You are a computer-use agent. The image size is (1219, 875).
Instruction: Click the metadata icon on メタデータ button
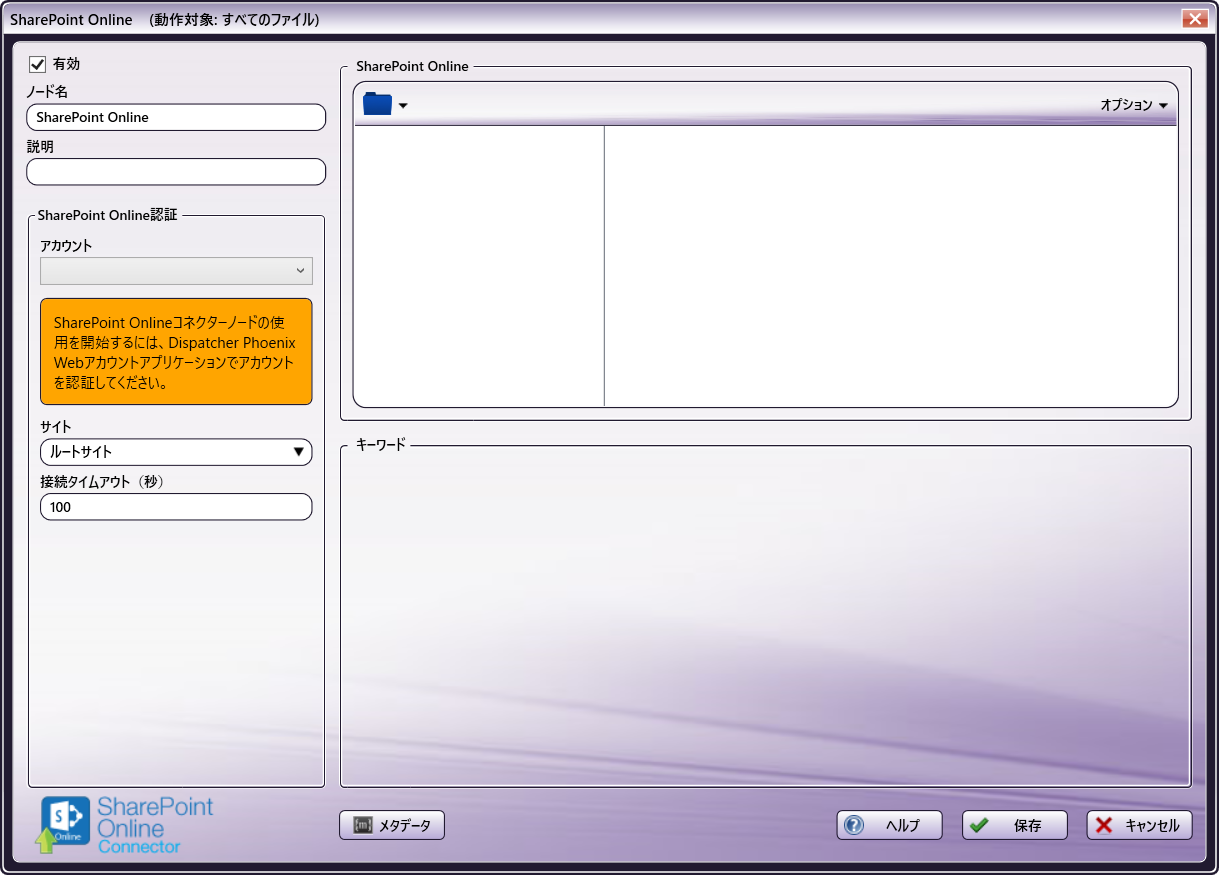pos(363,825)
